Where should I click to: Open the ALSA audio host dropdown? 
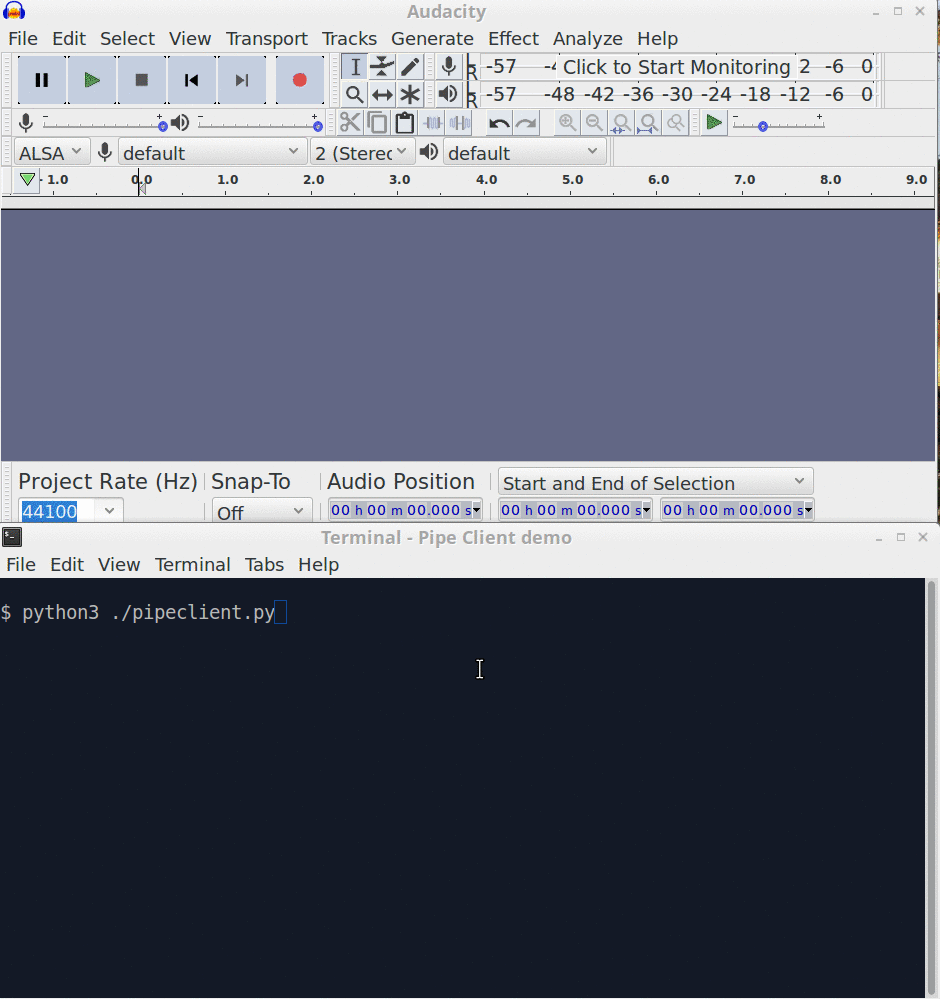pyautogui.click(x=50, y=153)
